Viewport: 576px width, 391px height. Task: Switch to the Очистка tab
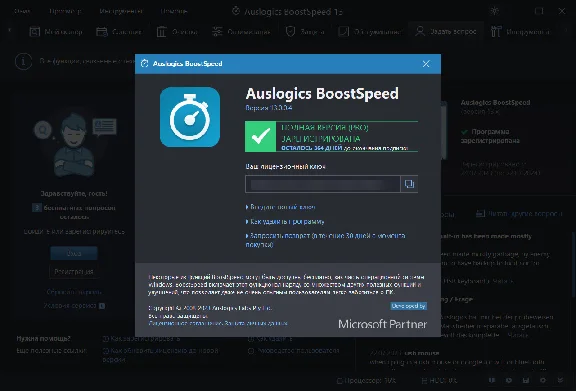click(177, 32)
